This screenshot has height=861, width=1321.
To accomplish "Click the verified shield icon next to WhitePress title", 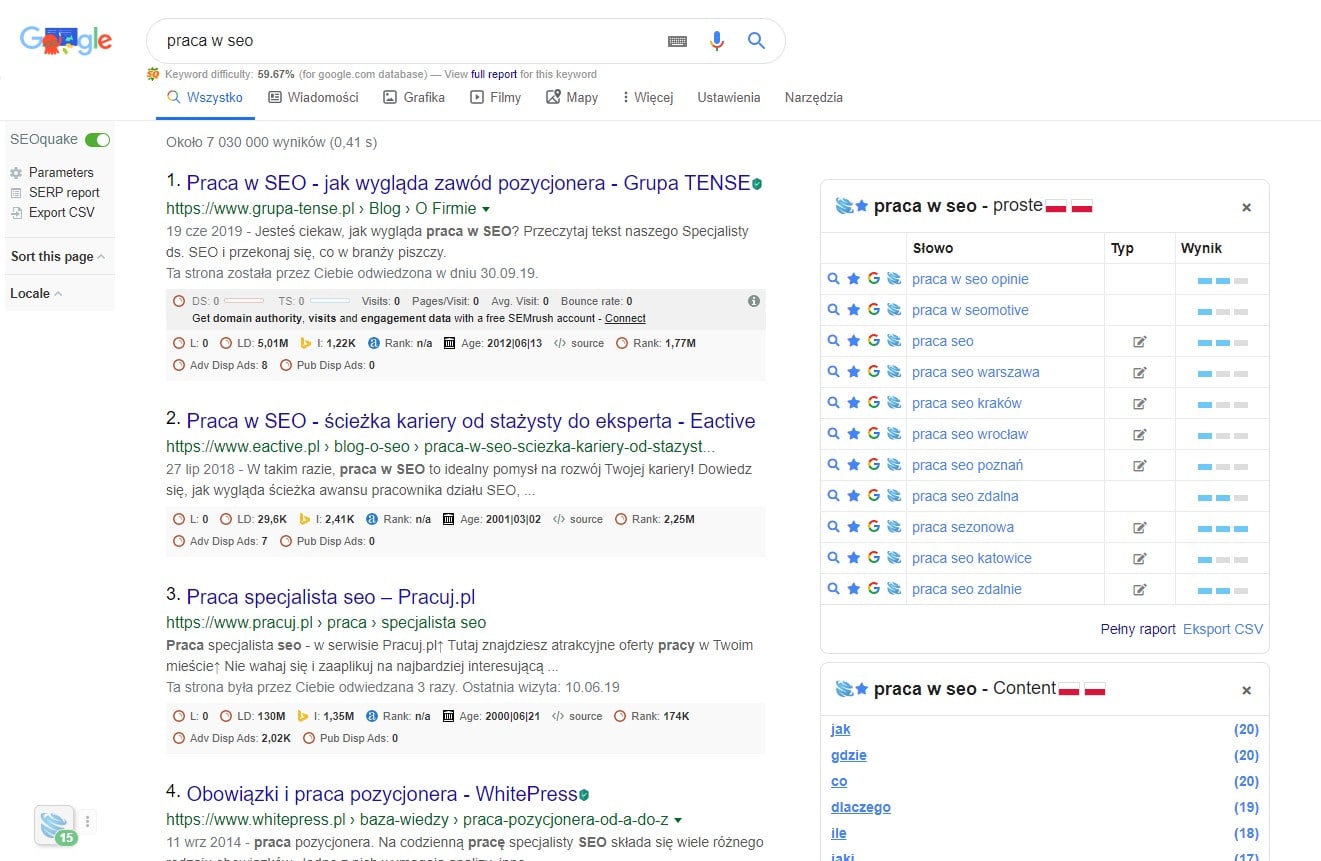I will (584, 795).
